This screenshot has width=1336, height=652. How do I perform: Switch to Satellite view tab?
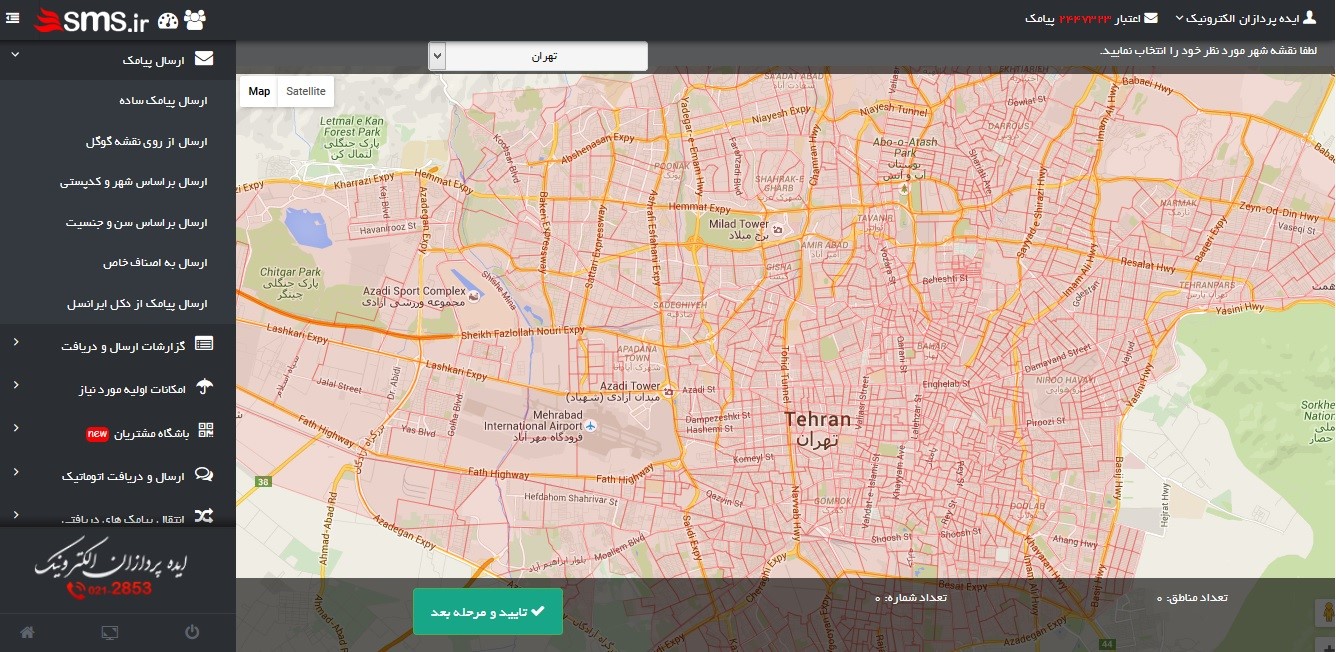click(x=306, y=91)
